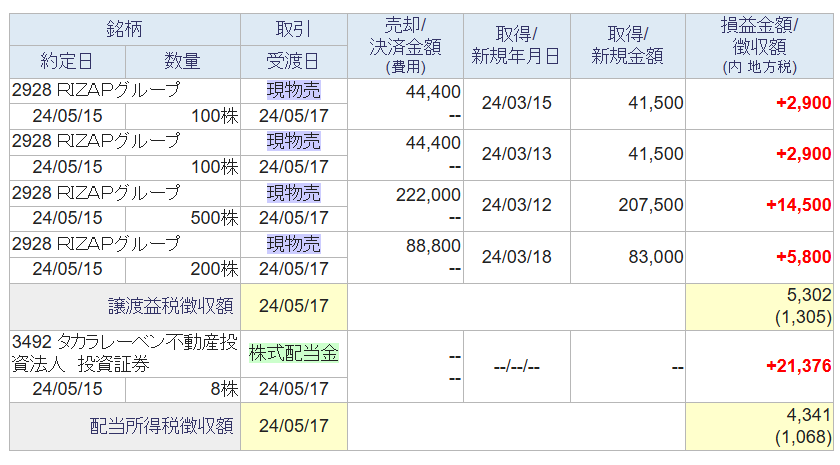Click the 88,800 sale amount
The image size is (840, 465).
[x=433, y=246]
